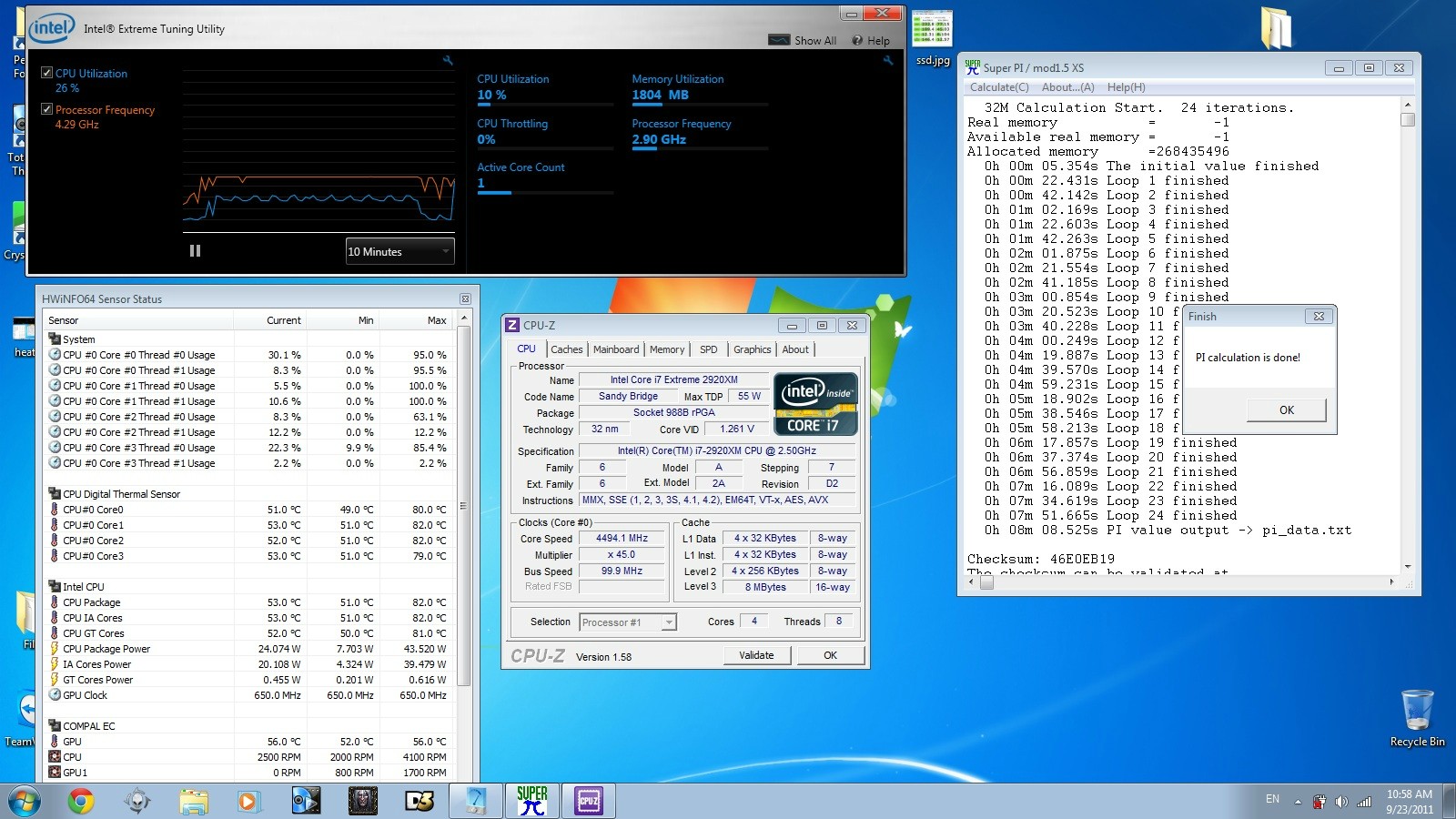Screen dimensions: 1456x819
Task: Switch to Graphics tab in CPU-Z
Action: click(753, 349)
